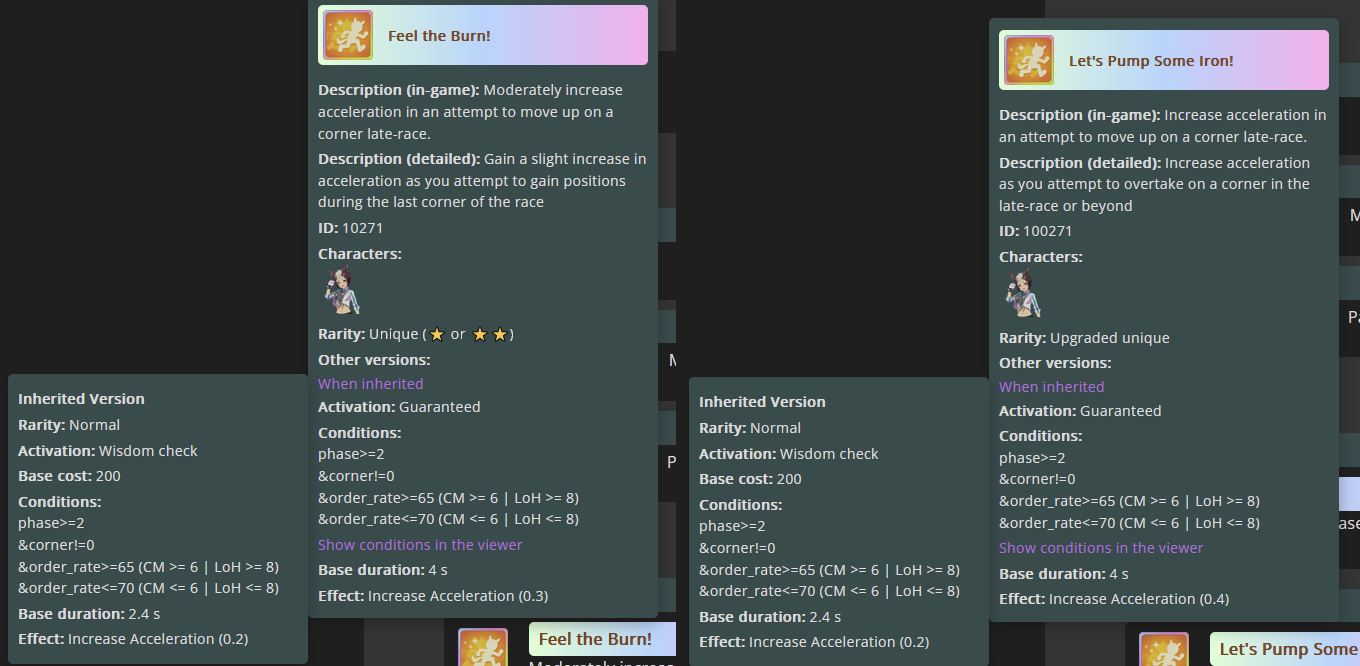Click the Let's Pump Some Iron! header skill icon
Image resolution: width=1360 pixels, height=666 pixels.
[1029, 60]
